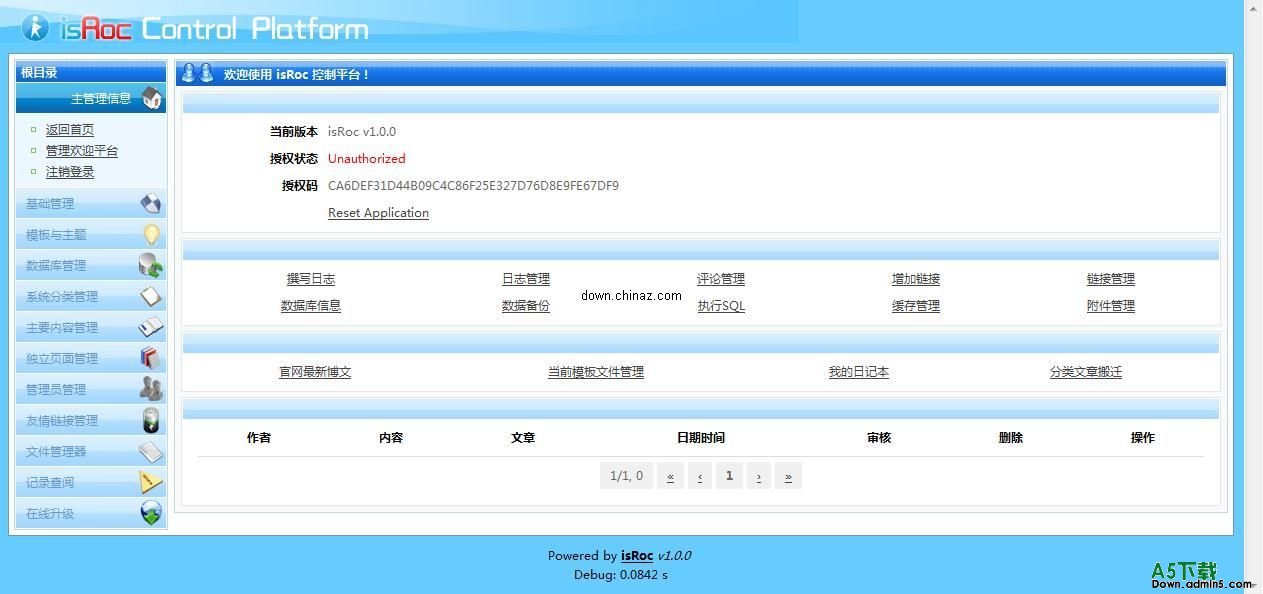Jump to the last page with » button
This screenshot has width=1263, height=594.
788,476
